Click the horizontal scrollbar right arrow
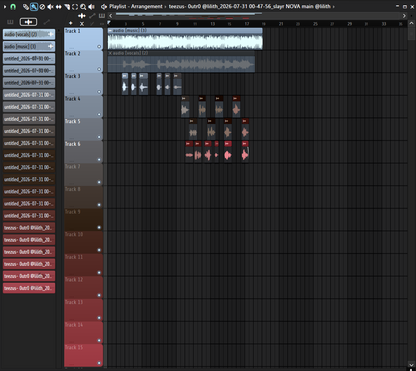Viewport: 416px width, 371px height. [404, 16]
